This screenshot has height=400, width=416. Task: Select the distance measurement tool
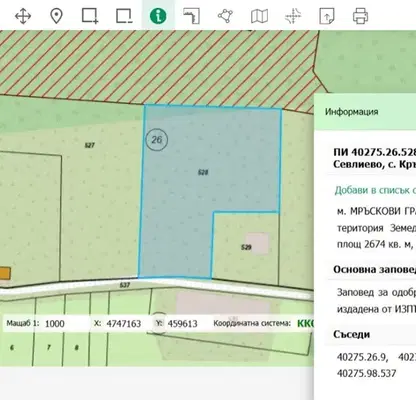[x=192, y=16]
